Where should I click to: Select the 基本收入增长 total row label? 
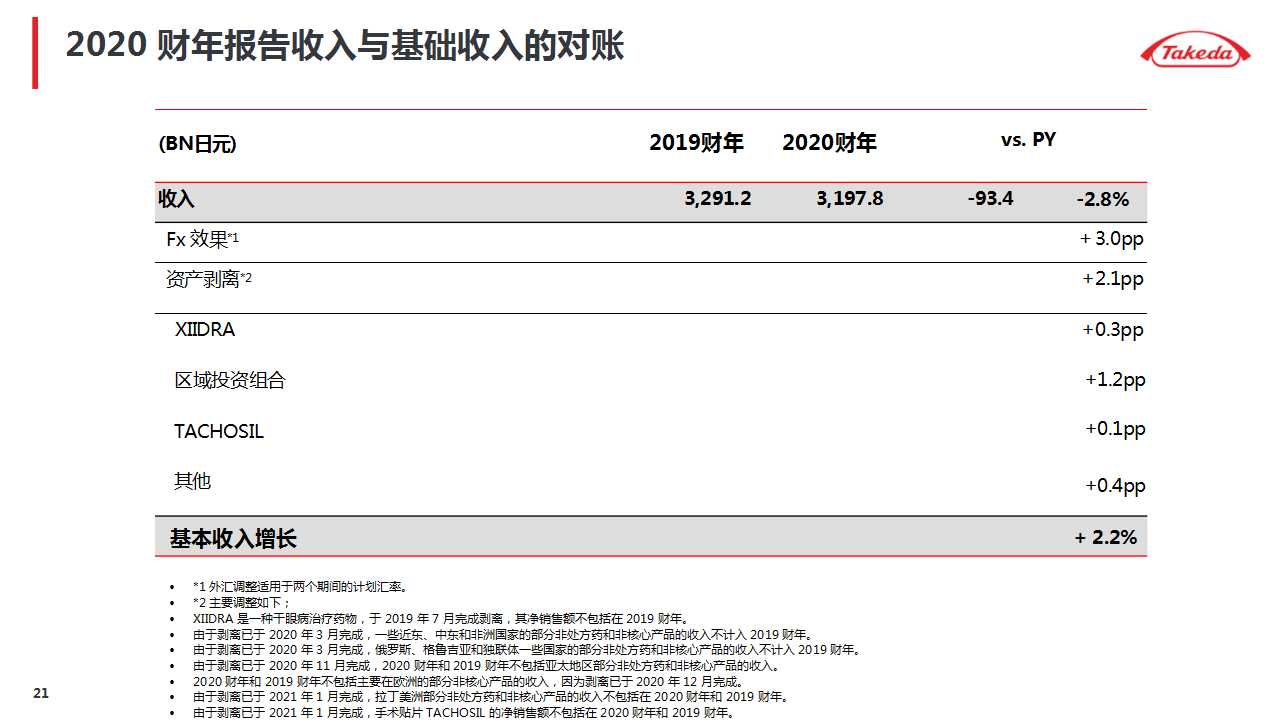(x=233, y=539)
